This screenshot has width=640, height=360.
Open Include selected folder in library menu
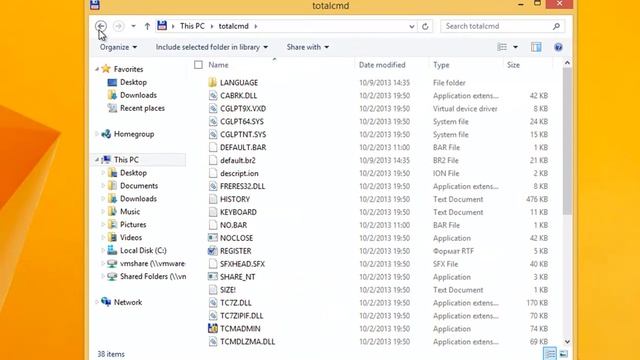(212, 47)
